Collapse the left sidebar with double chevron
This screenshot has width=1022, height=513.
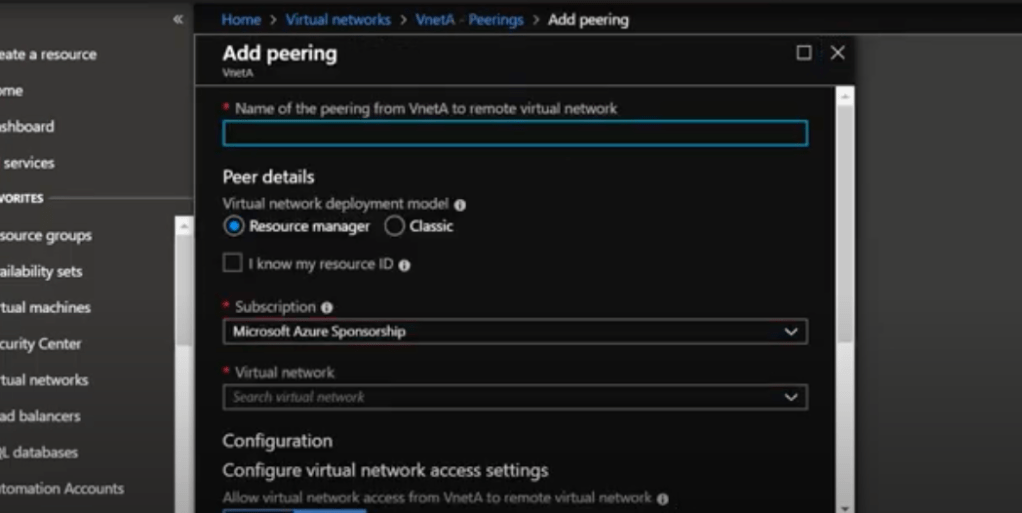[178, 19]
